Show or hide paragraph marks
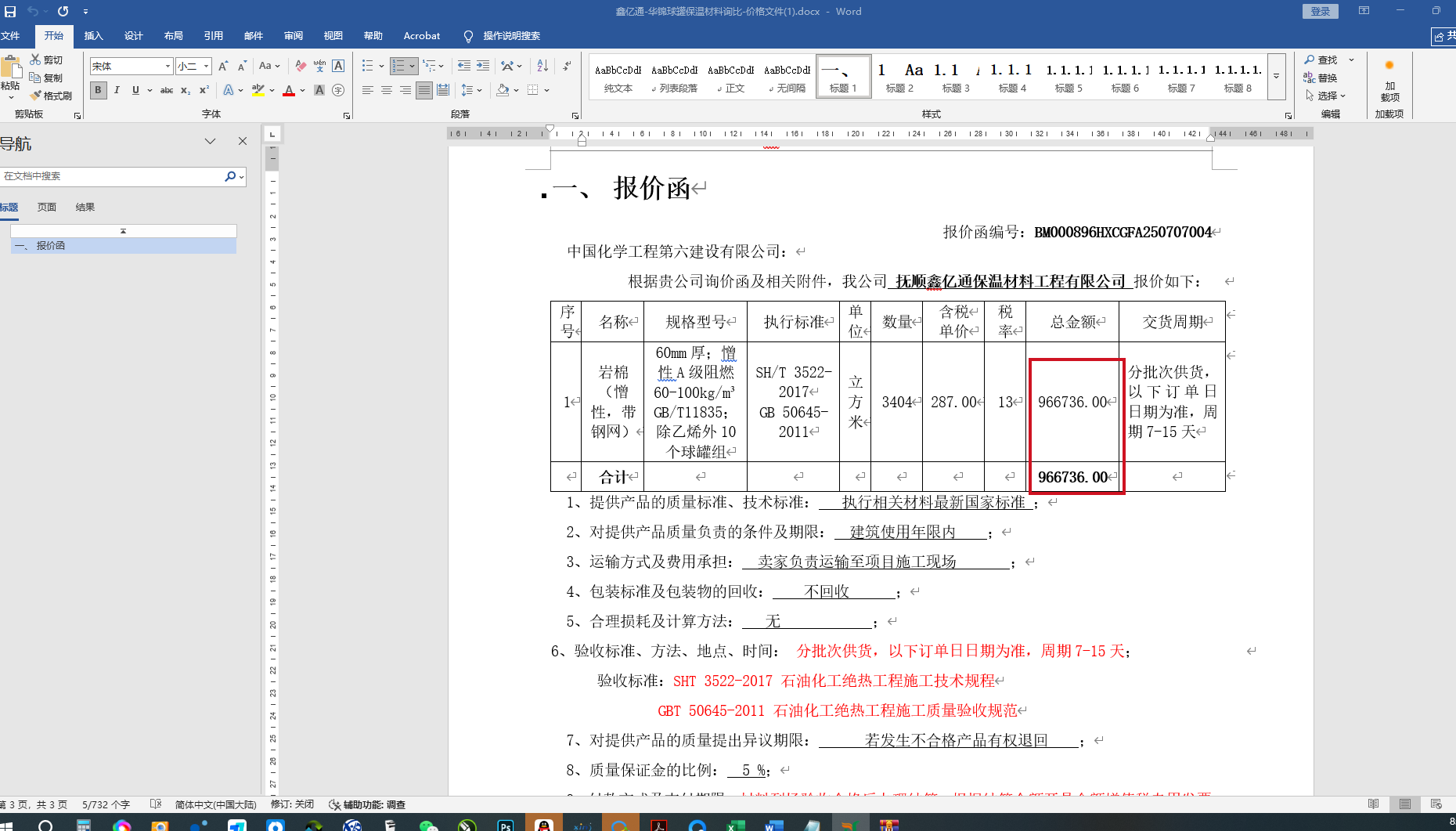1456x831 pixels. (568, 66)
